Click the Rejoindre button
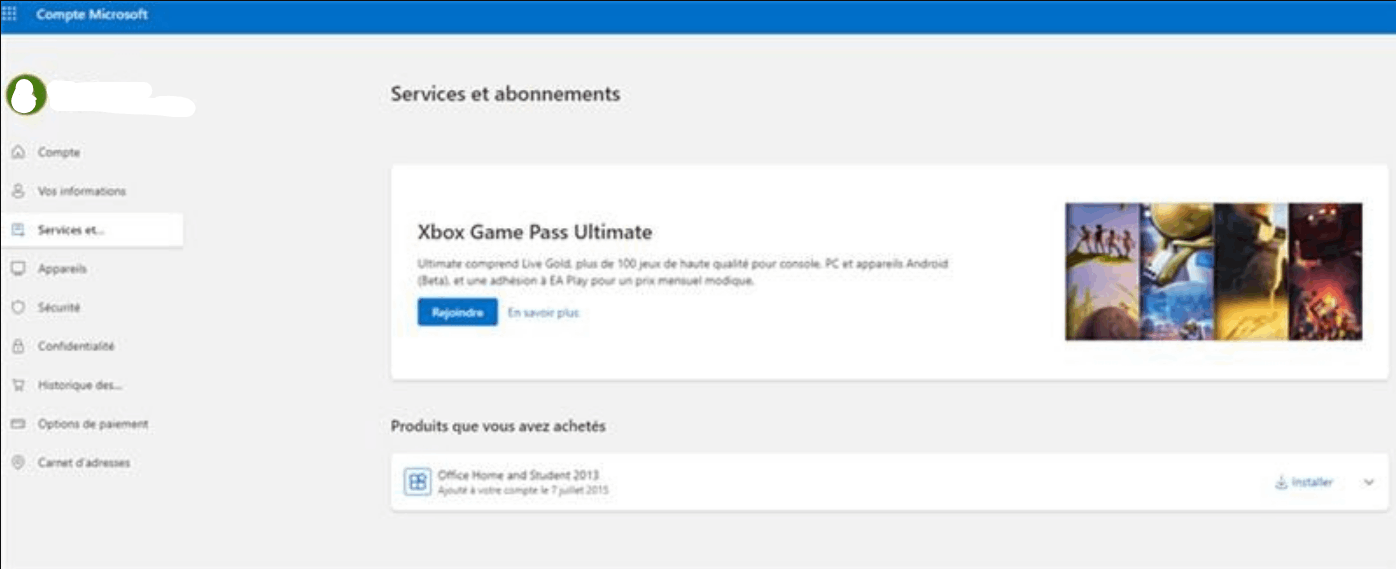This screenshot has height=569, width=1396. tap(457, 313)
